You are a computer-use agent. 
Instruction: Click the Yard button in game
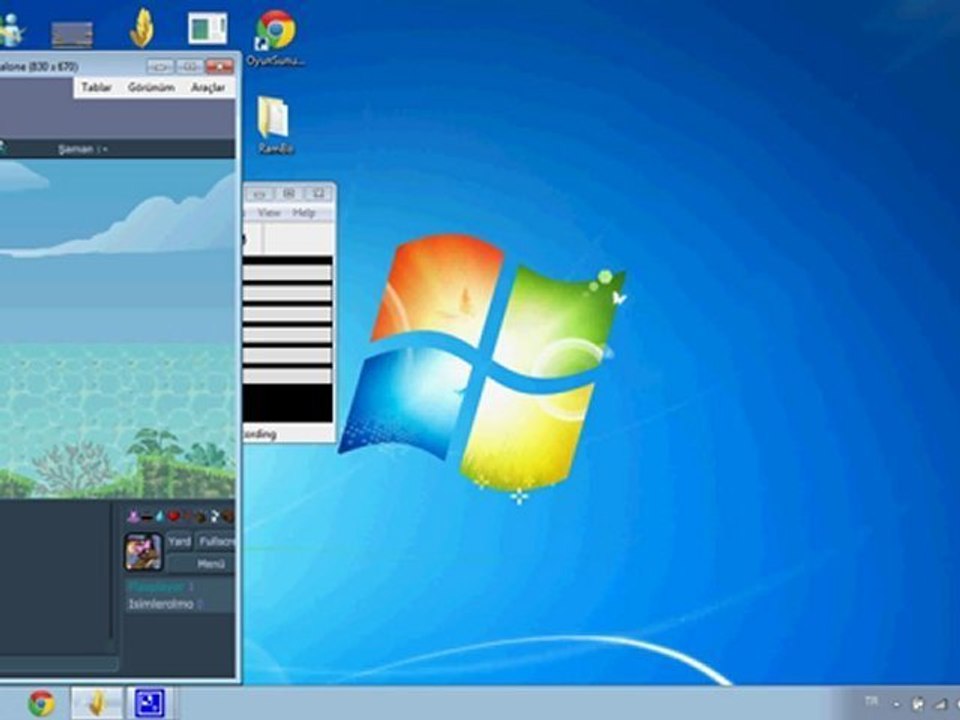click(x=179, y=542)
